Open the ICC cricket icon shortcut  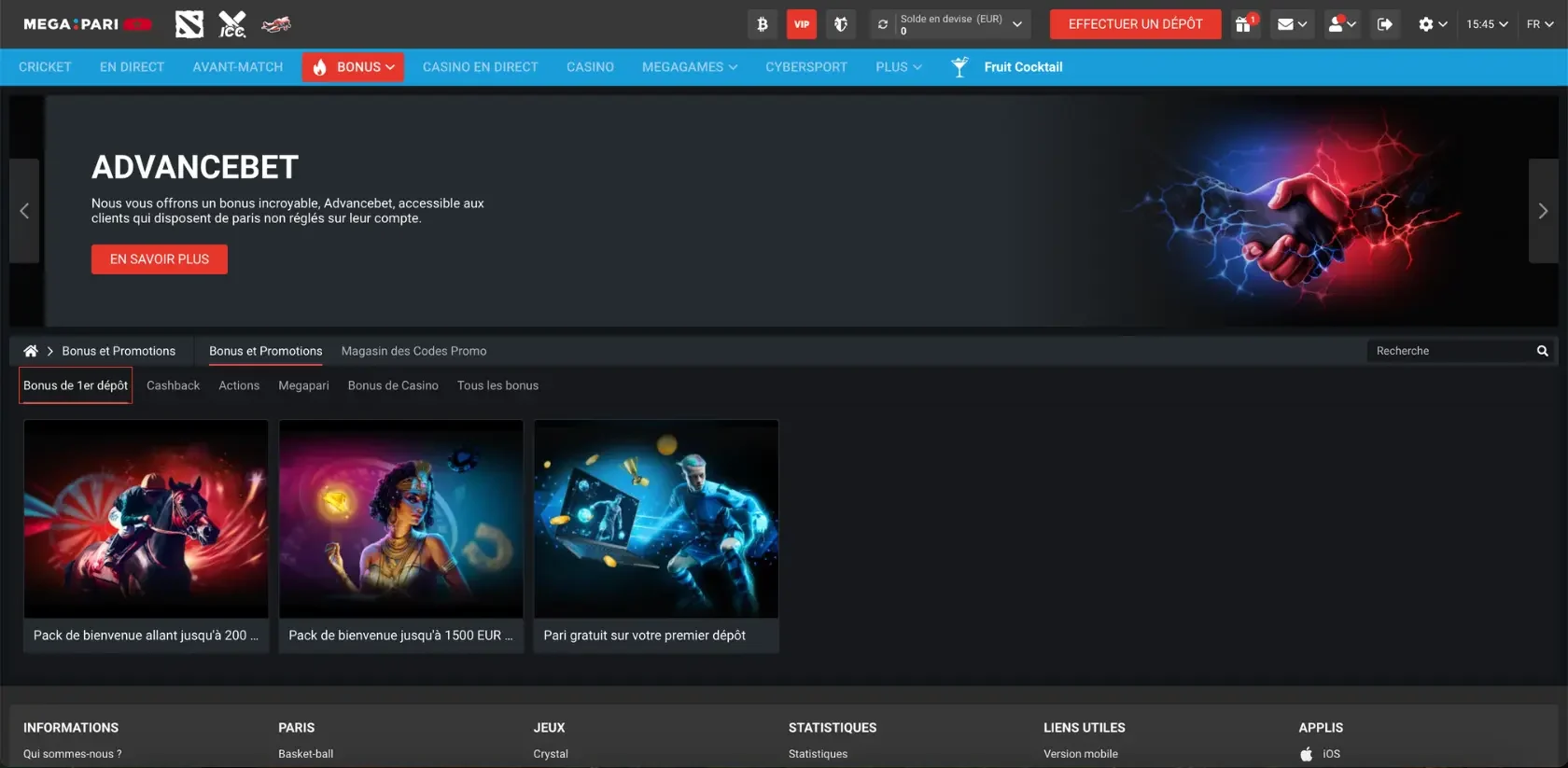pyautogui.click(x=232, y=24)
